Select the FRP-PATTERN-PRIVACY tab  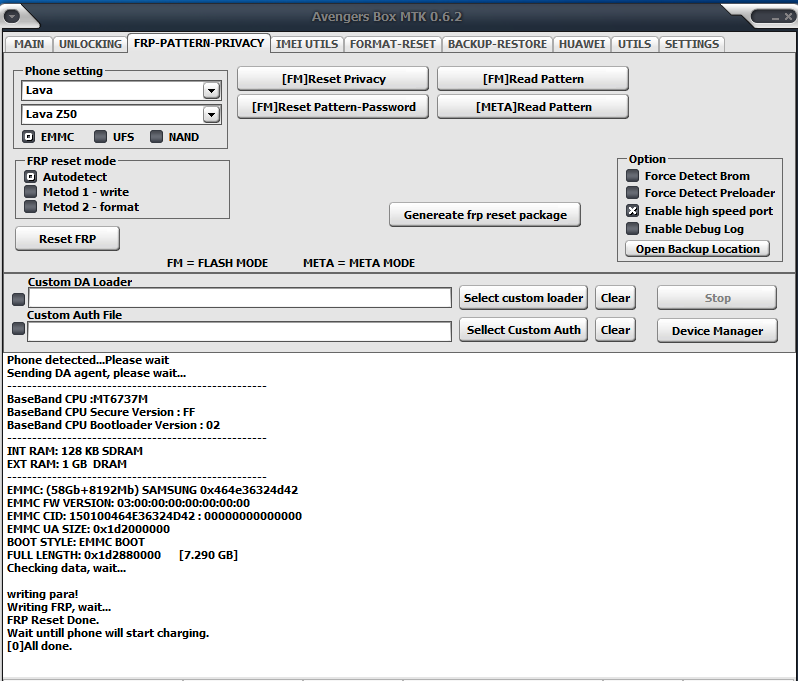(x=199, y=43)
